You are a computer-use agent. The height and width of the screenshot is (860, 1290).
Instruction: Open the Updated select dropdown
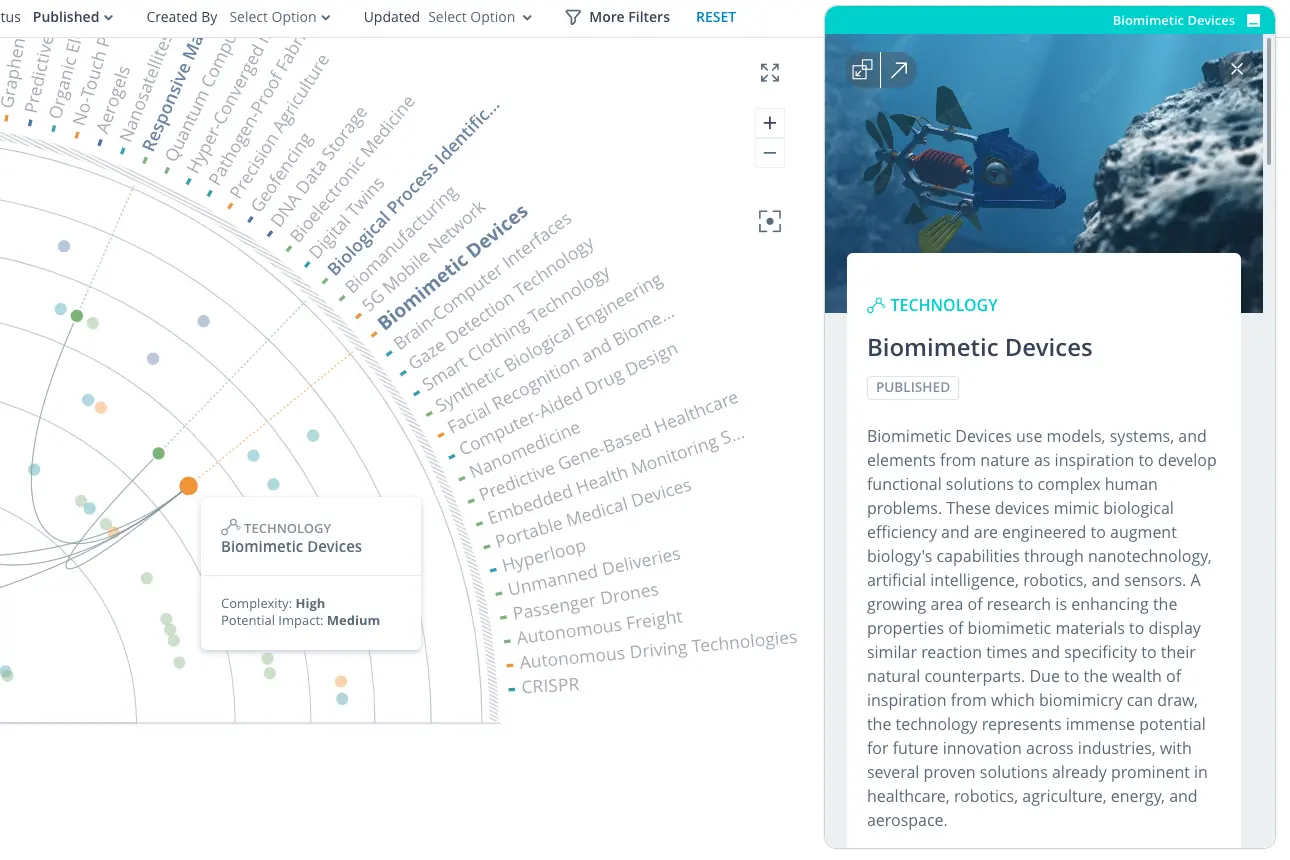(480, 17)
